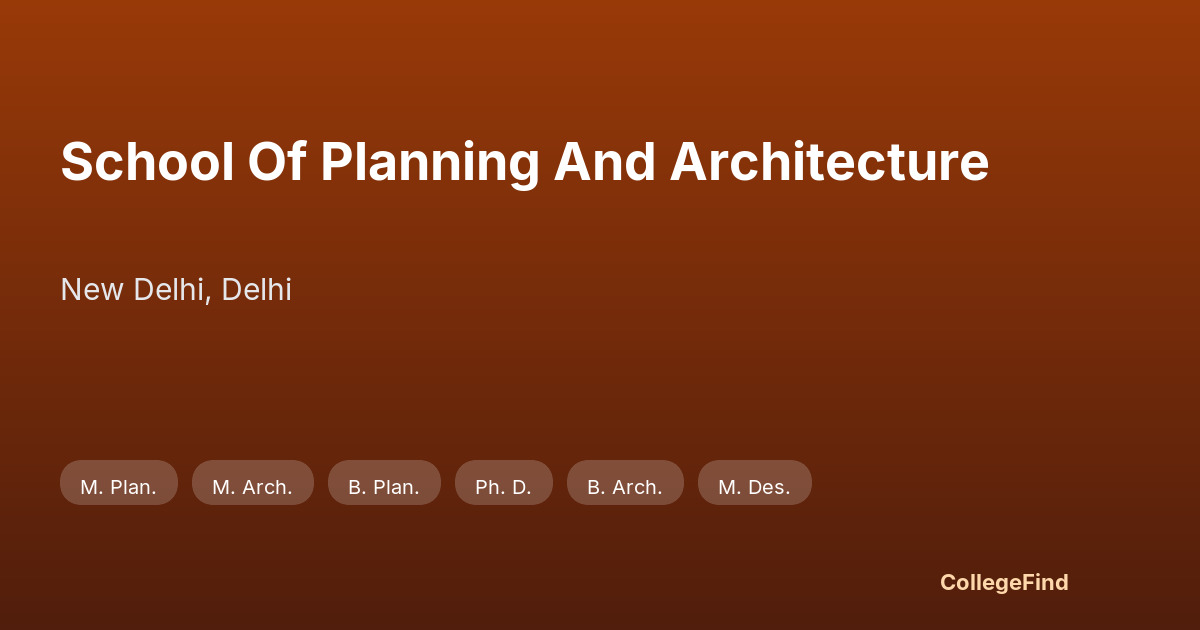Select the state name after the comma
Image resolution: width=1200 pixels, height=630 pixels.
257,290
